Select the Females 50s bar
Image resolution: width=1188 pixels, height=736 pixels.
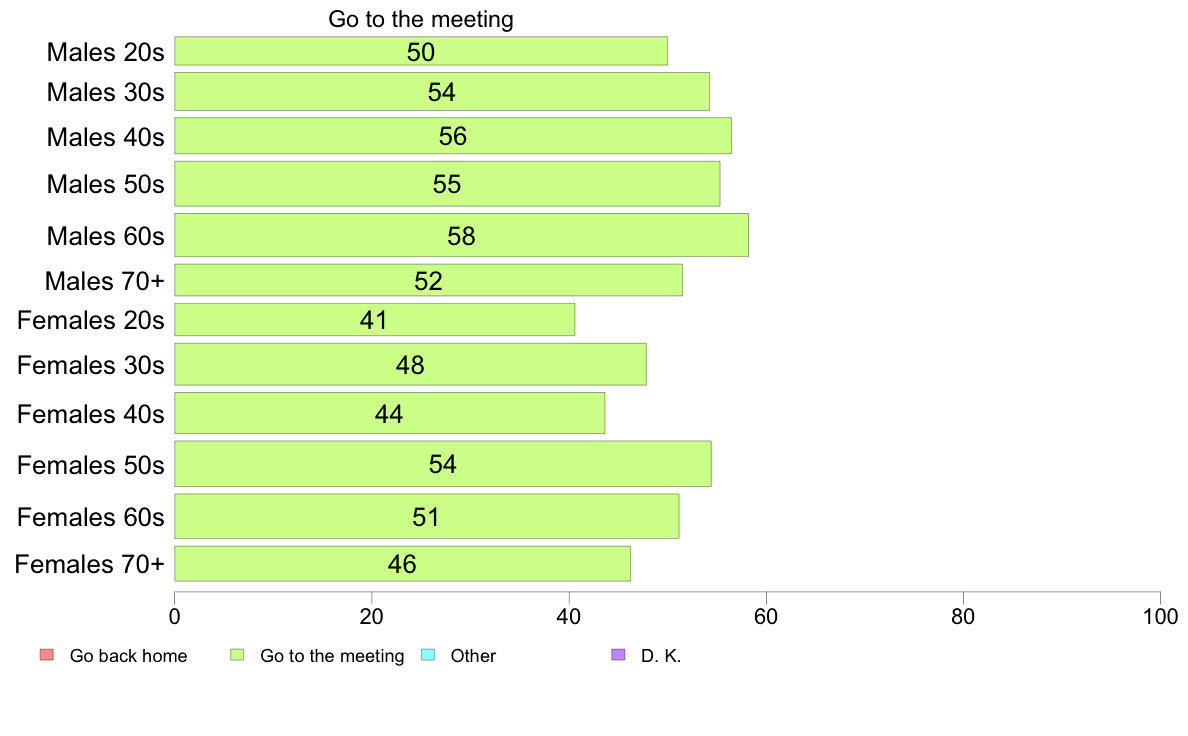tap(442, 464)
